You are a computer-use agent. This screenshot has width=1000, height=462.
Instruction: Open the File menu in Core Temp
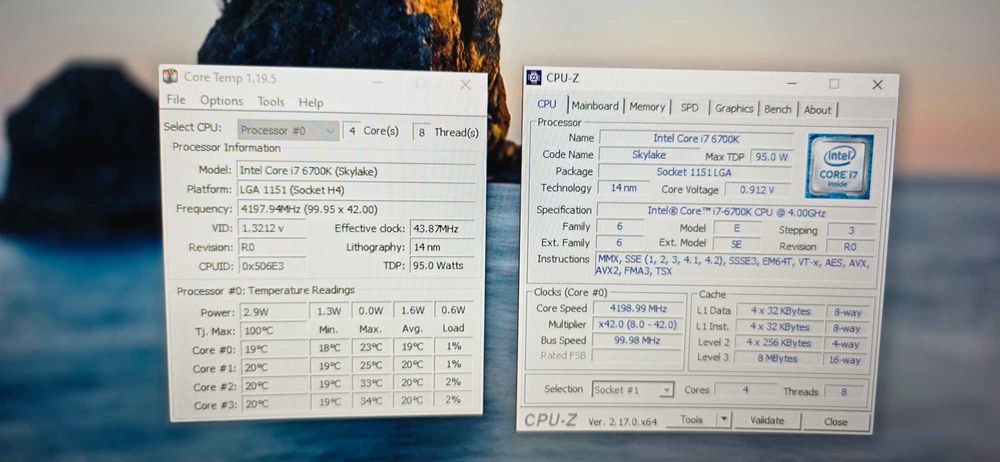pos(176,100)
